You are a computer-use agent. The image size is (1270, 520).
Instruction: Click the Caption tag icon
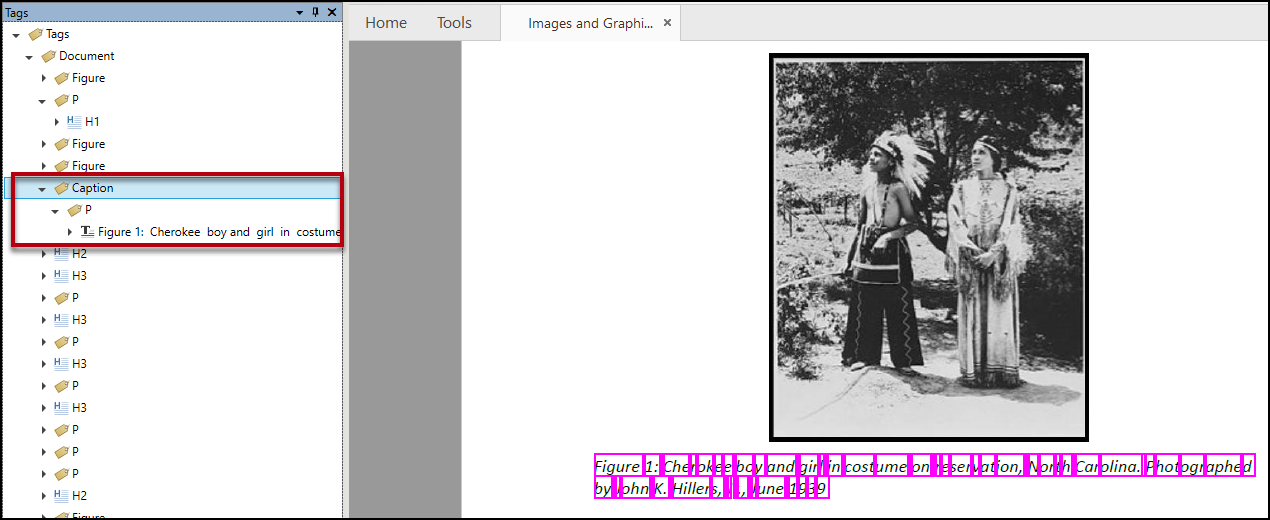tap(61, 188)
